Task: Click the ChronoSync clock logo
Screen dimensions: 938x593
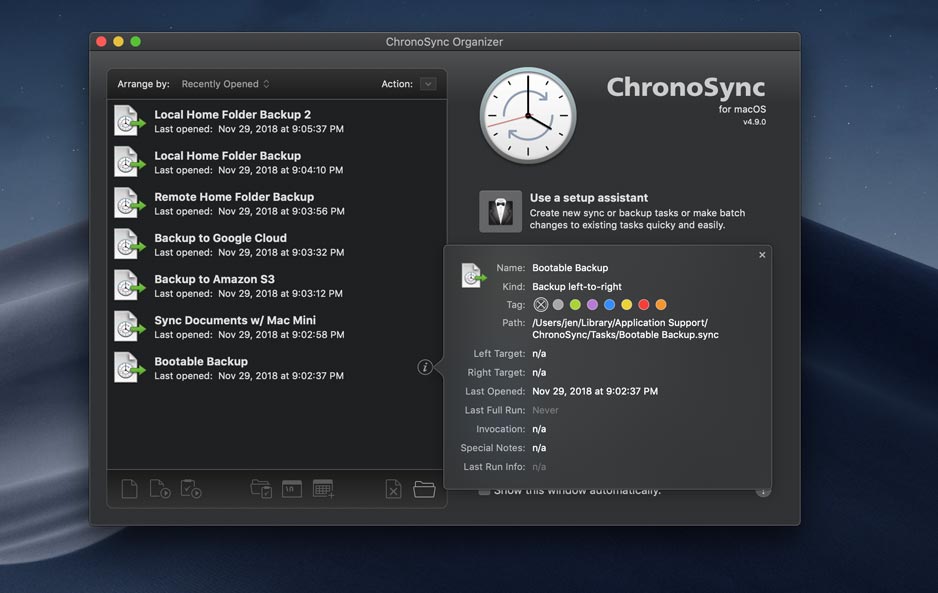Action: [x=528, y=115]
